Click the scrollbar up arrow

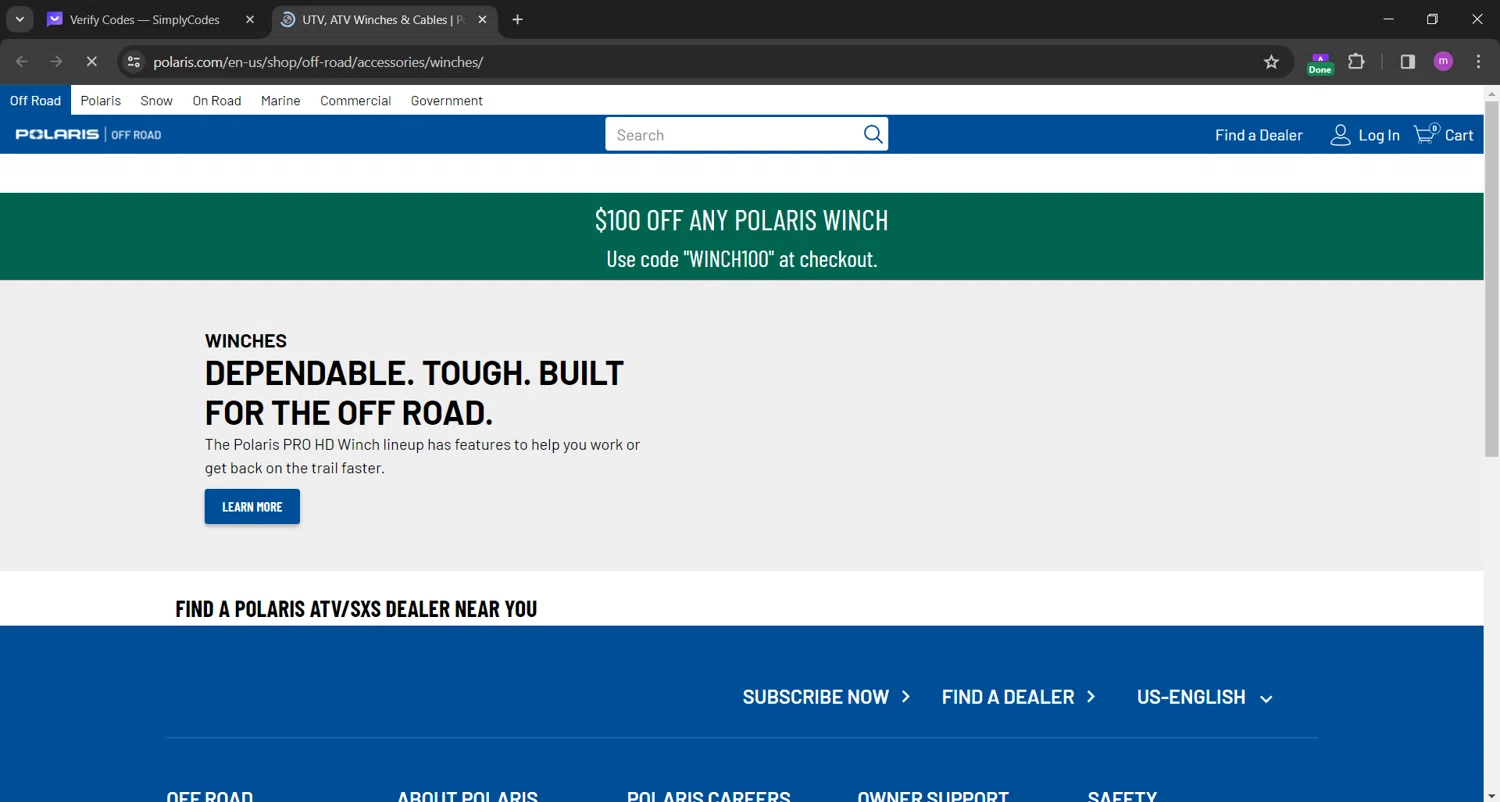click(1491, 93)
